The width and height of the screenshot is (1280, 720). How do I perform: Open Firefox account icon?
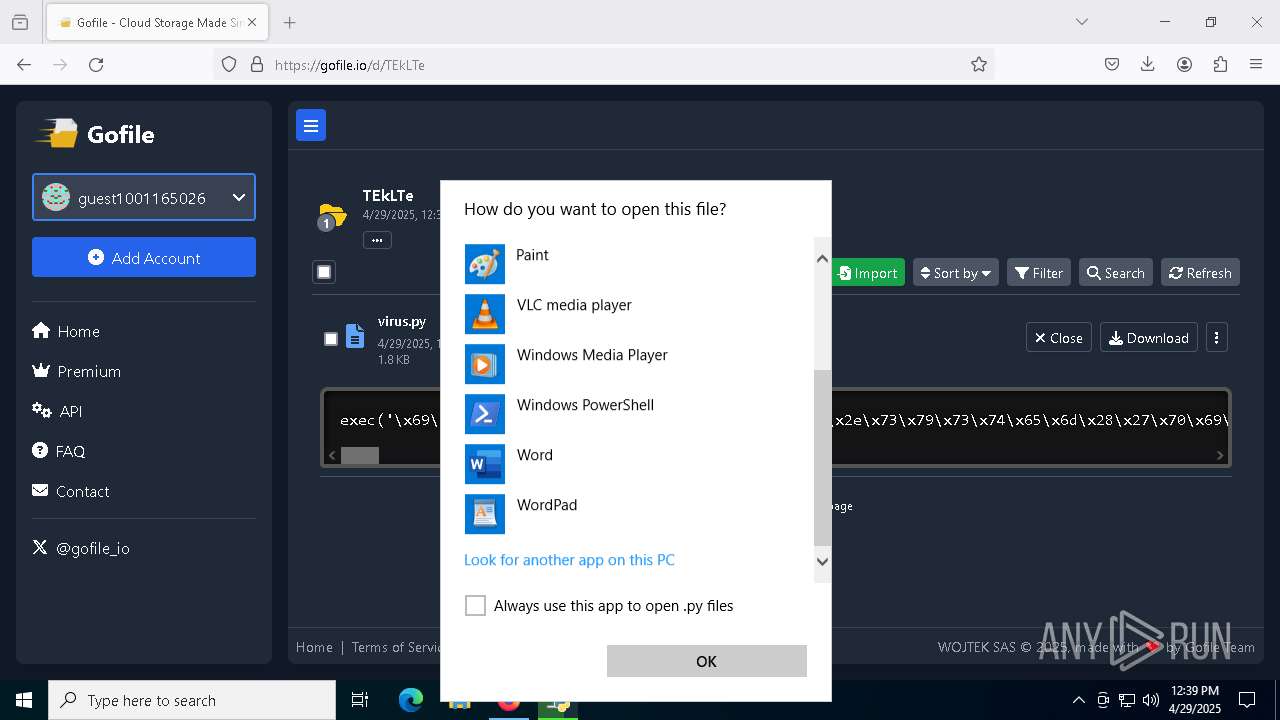[x=1184, y=64]
